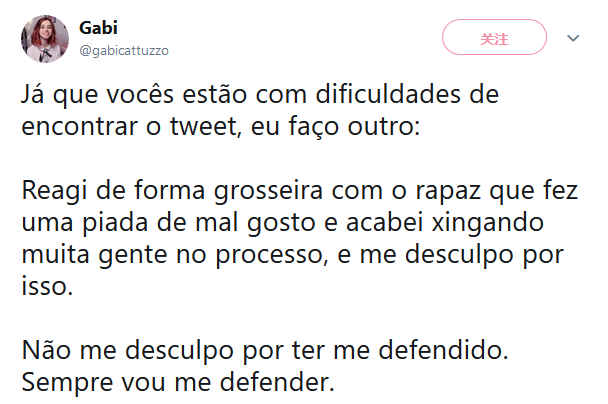Screen dimensions: 608x404
Task: Expand the tweet options chevron menu
Action: tap(573, 39)
